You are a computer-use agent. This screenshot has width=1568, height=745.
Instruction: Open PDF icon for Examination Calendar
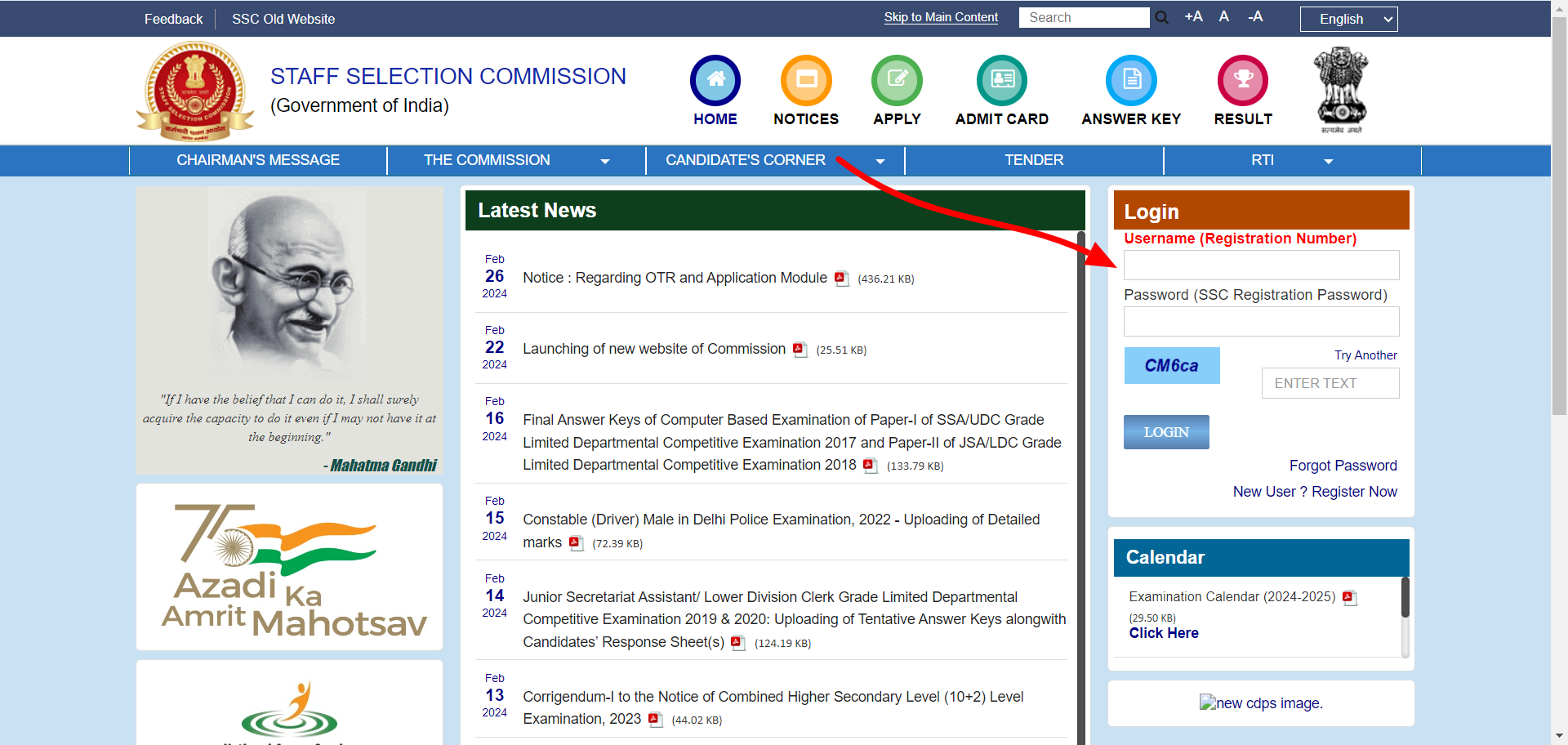click(1350, 598)
